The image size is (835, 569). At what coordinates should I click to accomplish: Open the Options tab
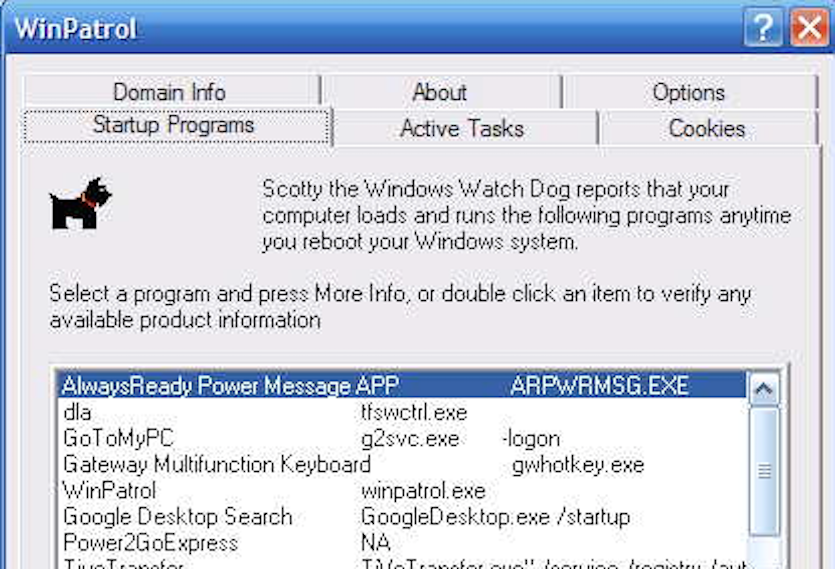690,92
